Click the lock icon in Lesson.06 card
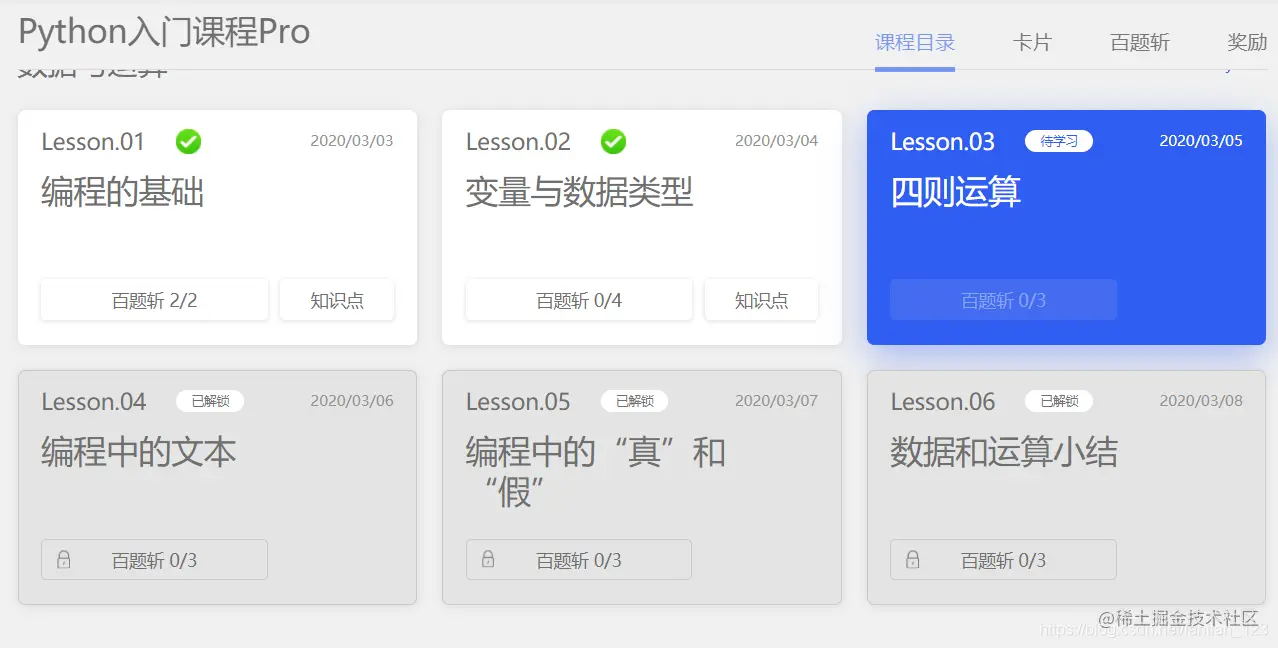Image resolution: width=1278 pixels, height=648 pixels. (x=913, y=559)
